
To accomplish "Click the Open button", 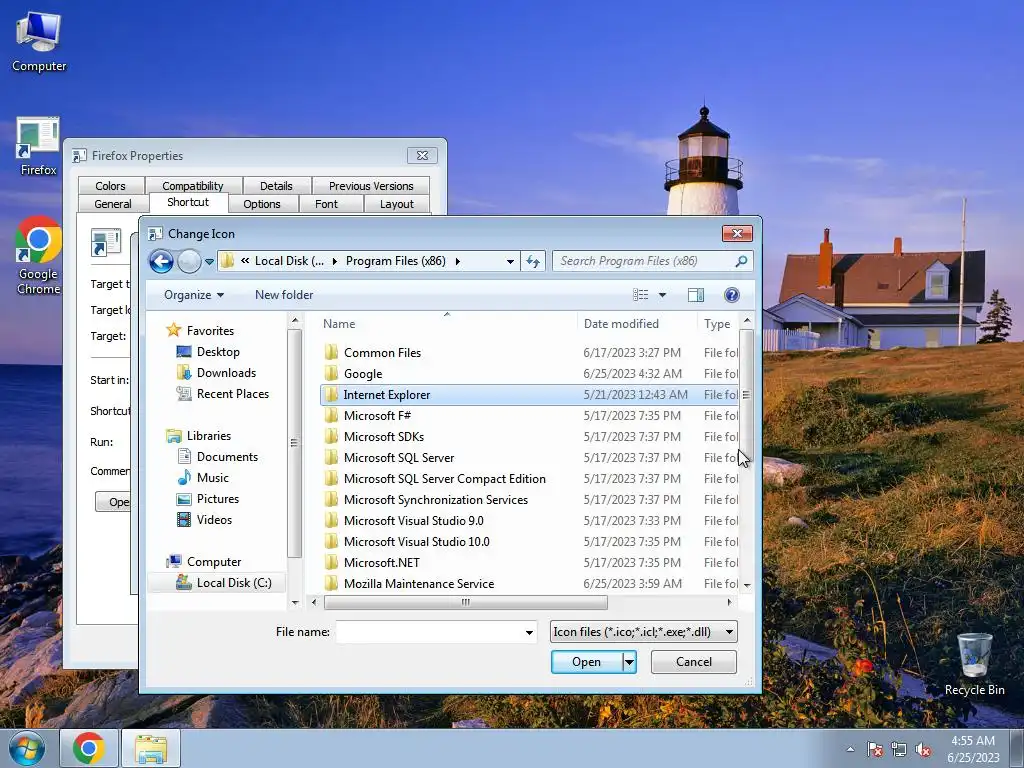I will (x=586, y=662).
